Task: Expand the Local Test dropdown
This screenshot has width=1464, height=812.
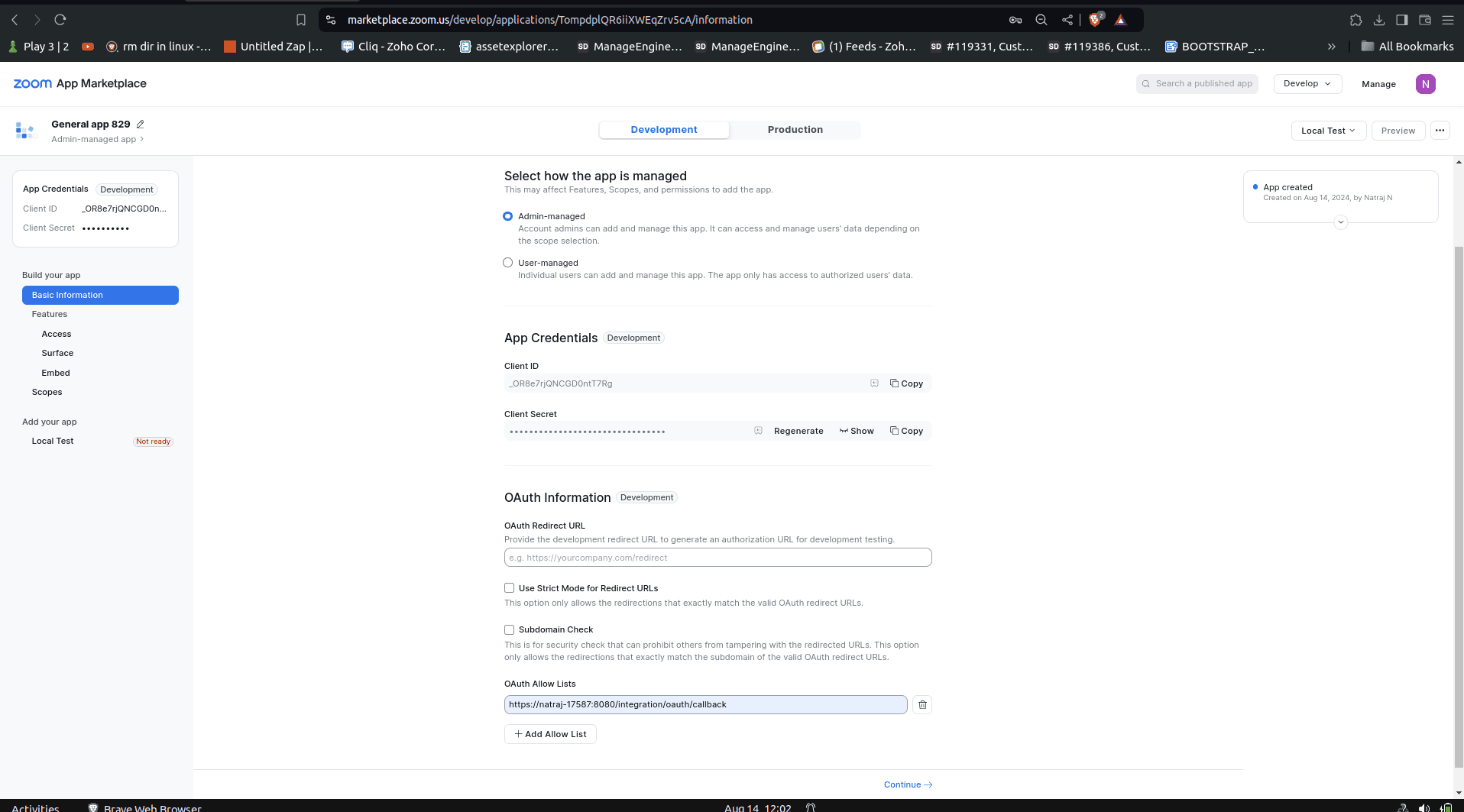Action: point(1328,131)
